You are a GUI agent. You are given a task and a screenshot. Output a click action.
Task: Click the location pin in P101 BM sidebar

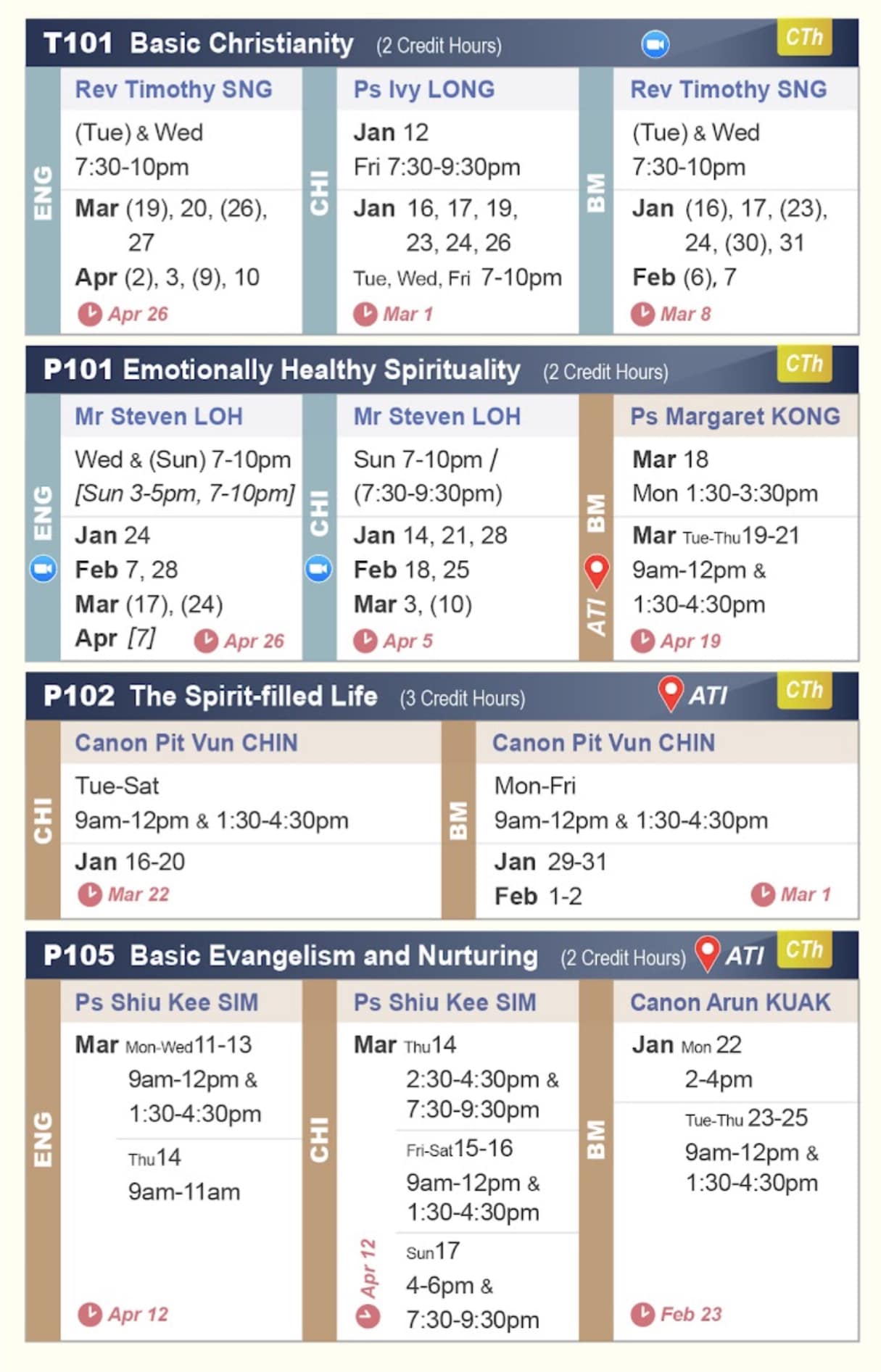tap(596, 571)
